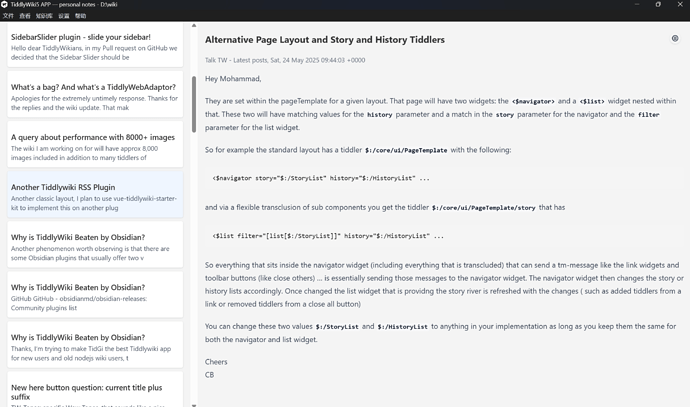Click the round icon button beside article title
This screenshot has height=407, width=690.
(x=675, y=39)
